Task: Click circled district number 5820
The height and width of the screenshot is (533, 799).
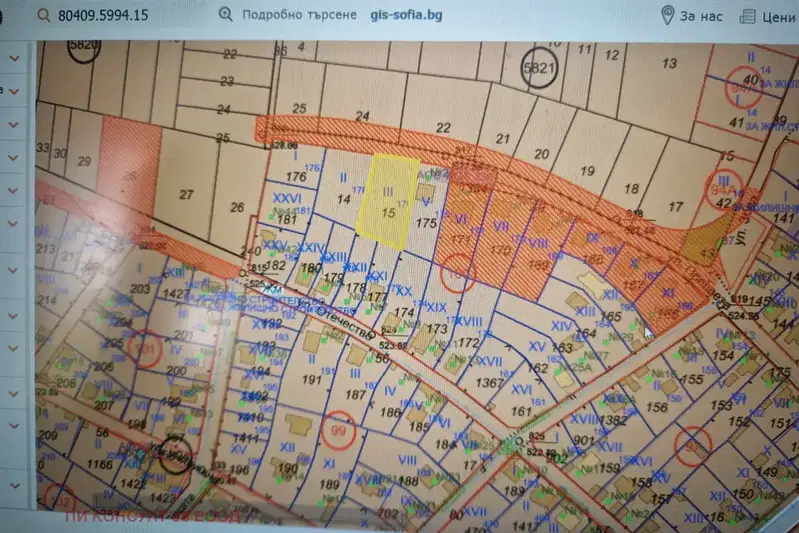Action: (x=84, y=46)
